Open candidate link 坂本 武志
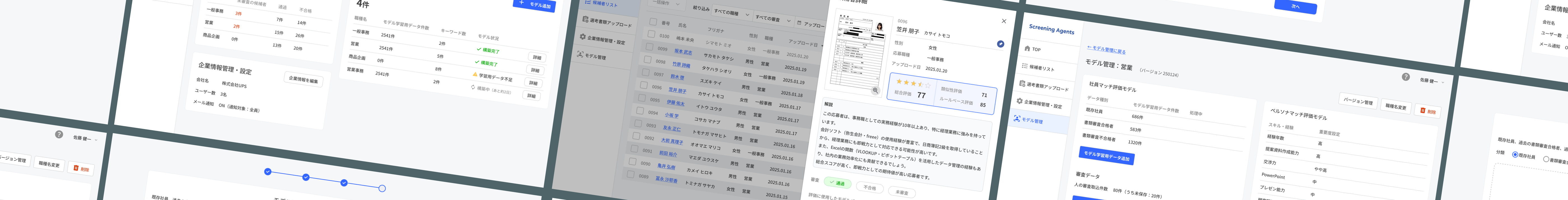This screenshot has height=200, width=1568. pyautogui.click(x=682, y=52)
